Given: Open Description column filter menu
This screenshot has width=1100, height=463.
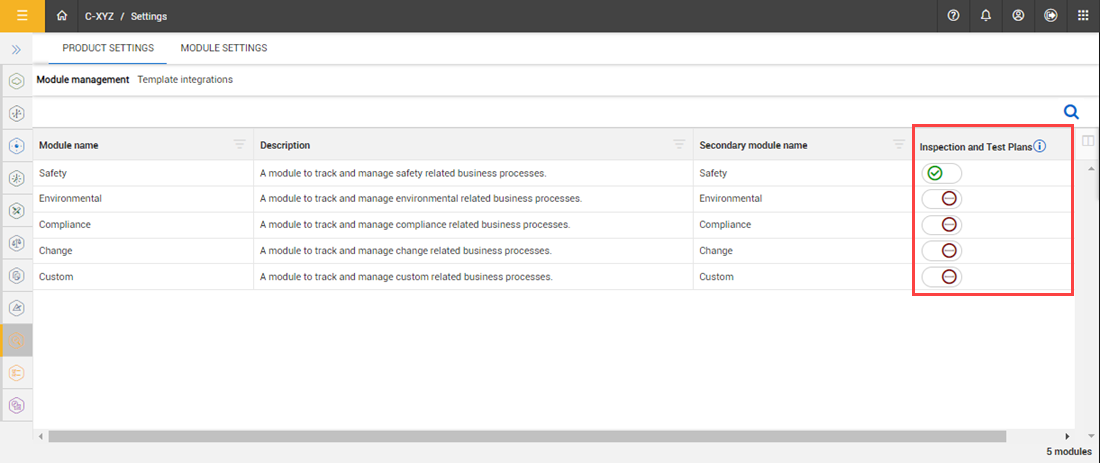Looking at the screenshot, I should pyautogui.click(x=679, y=145).
